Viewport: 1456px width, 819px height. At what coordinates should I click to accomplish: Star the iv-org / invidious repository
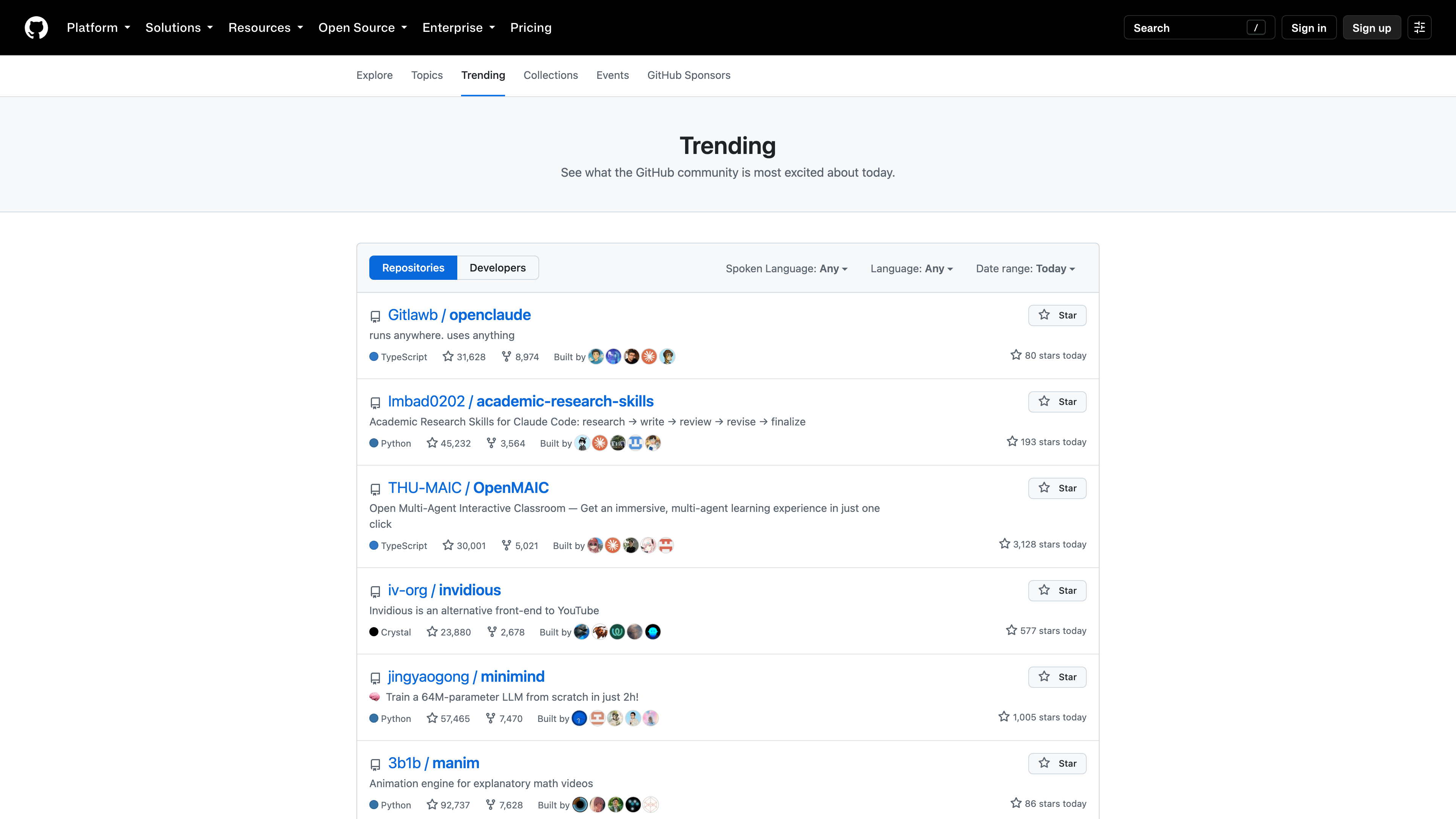click(1057, 591)
